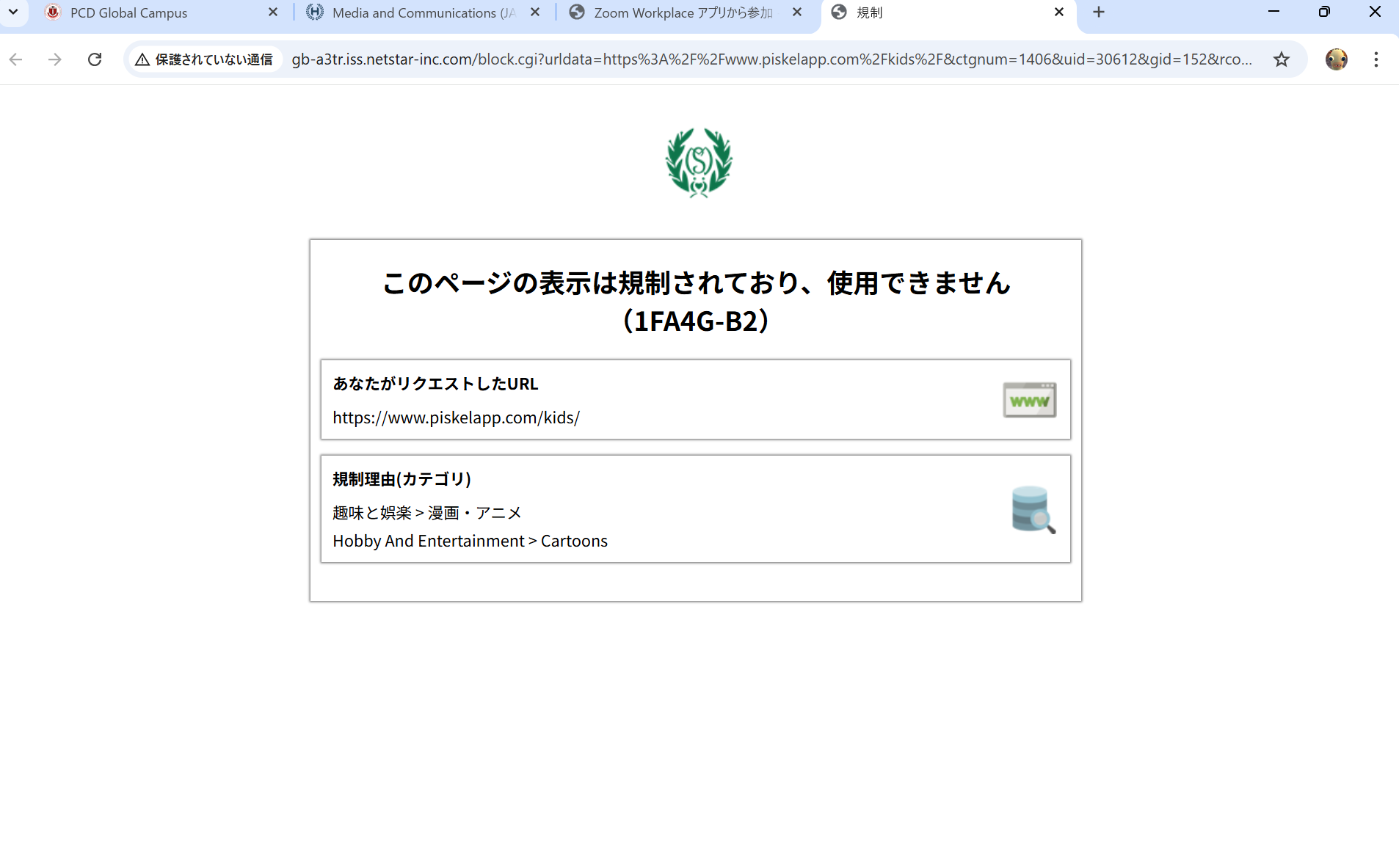Bookmark this page with the star icon
Viewport: 1399px width, 868px height.
[1281, 59]
